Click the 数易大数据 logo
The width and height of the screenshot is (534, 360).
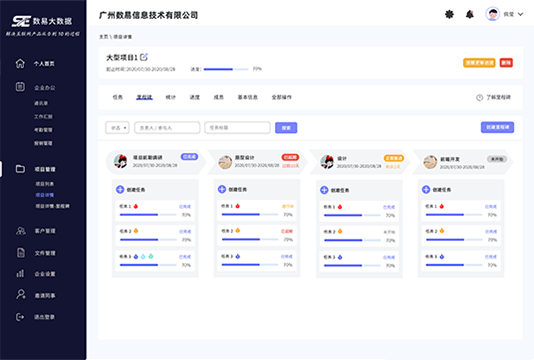[42, 21]
